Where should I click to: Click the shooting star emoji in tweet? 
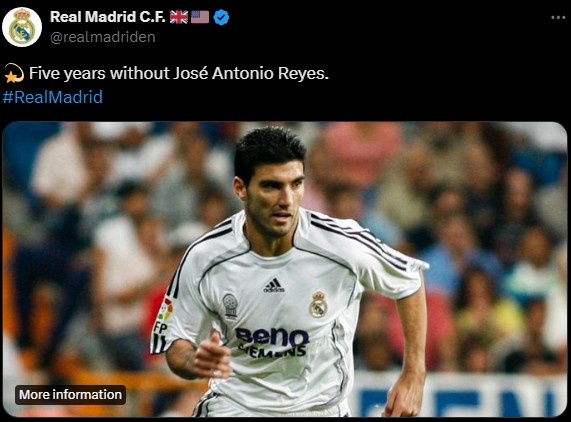15,73
